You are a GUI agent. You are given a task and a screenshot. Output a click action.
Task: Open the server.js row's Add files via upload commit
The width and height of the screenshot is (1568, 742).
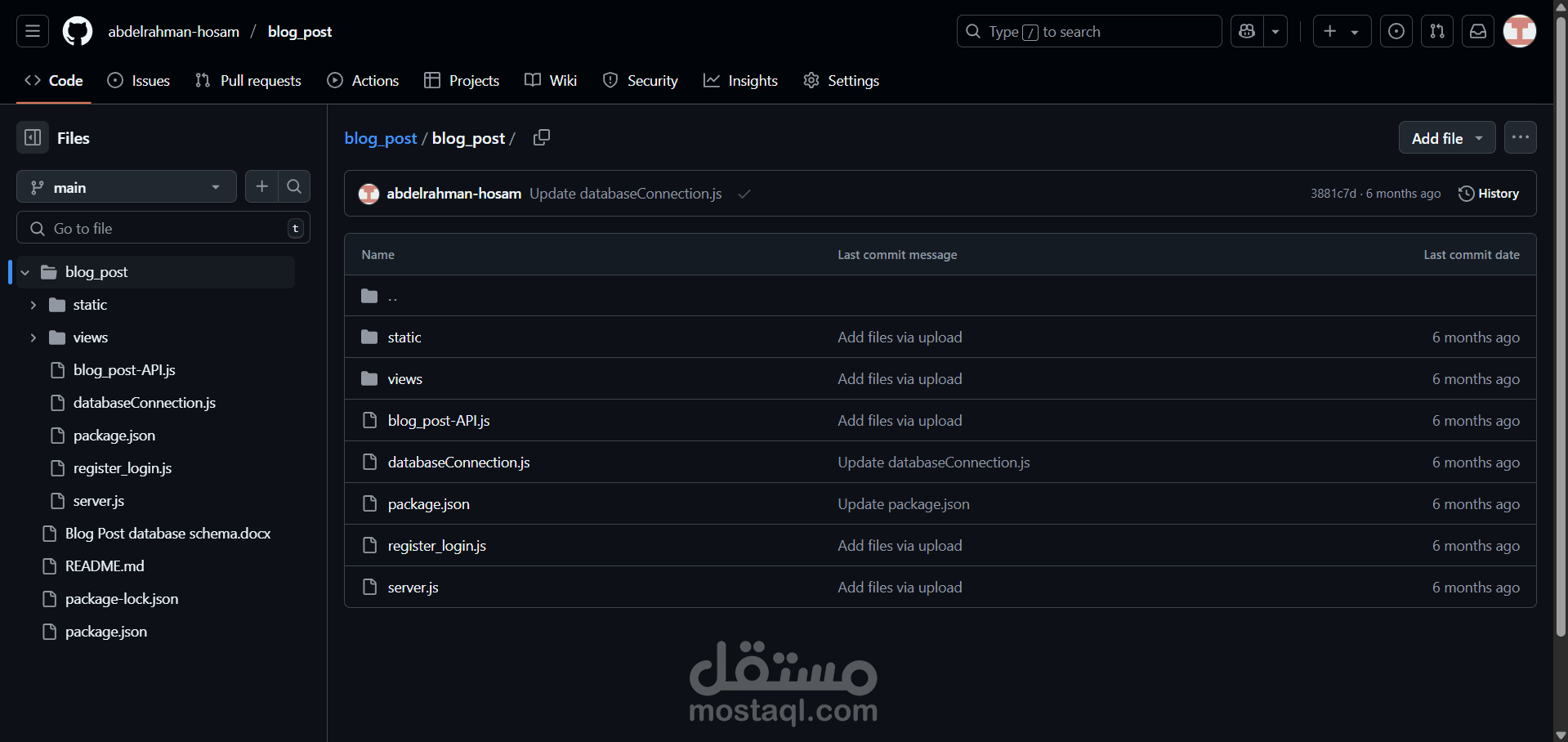tap(900, 588)
